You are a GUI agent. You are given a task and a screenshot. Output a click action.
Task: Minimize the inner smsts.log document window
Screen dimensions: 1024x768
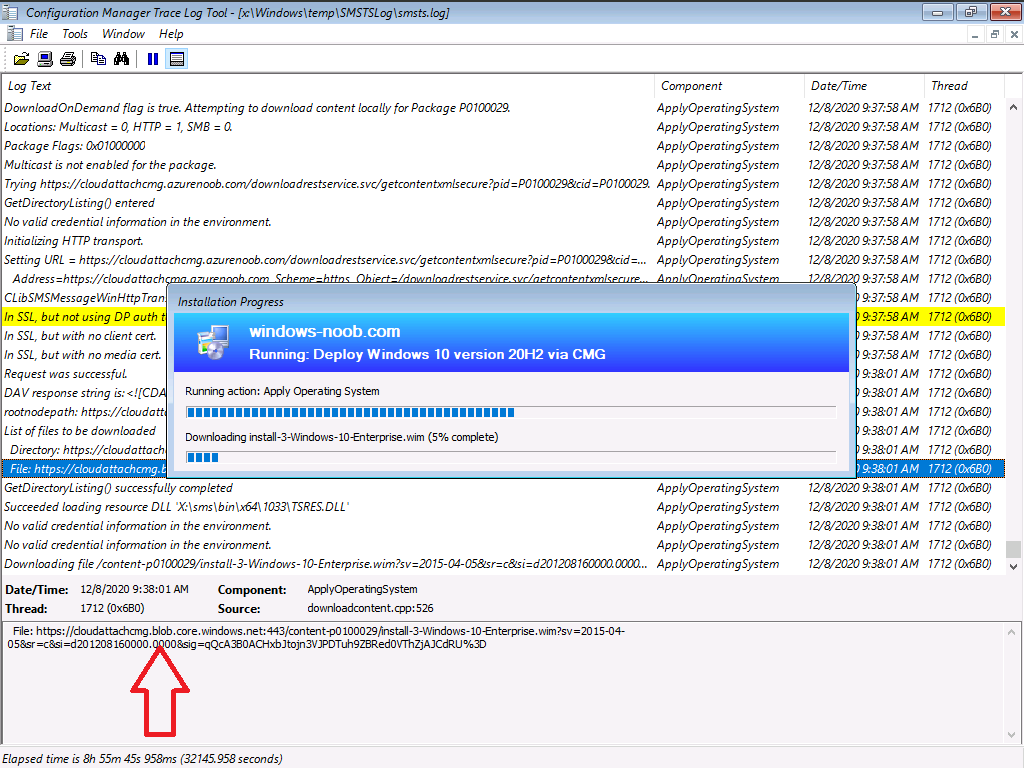pos(975,35)
